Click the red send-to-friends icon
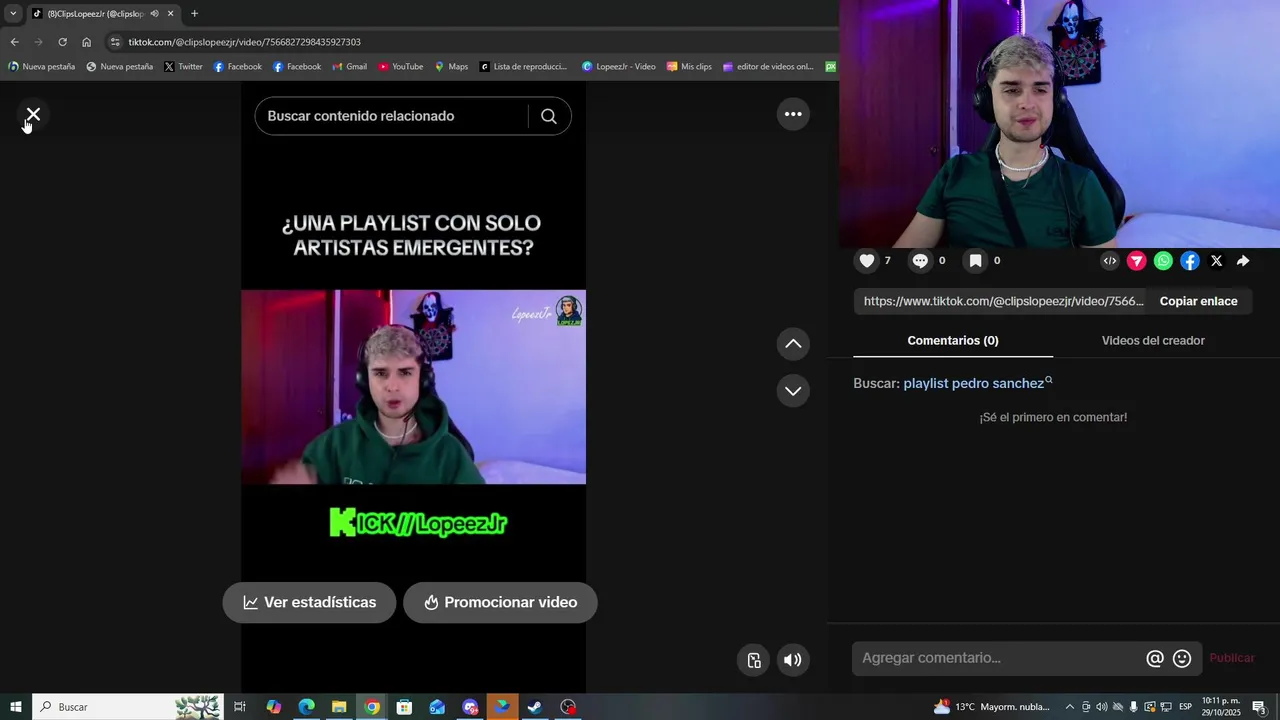The width and height of the screenshot is (1280, 720). tap(1137, 261)
